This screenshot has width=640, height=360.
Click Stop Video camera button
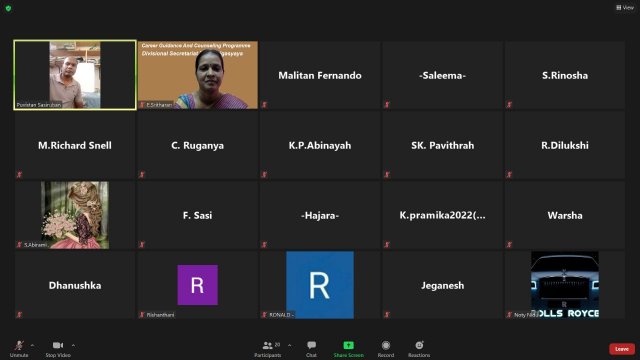pyautogui.click(x=58, y=349)
